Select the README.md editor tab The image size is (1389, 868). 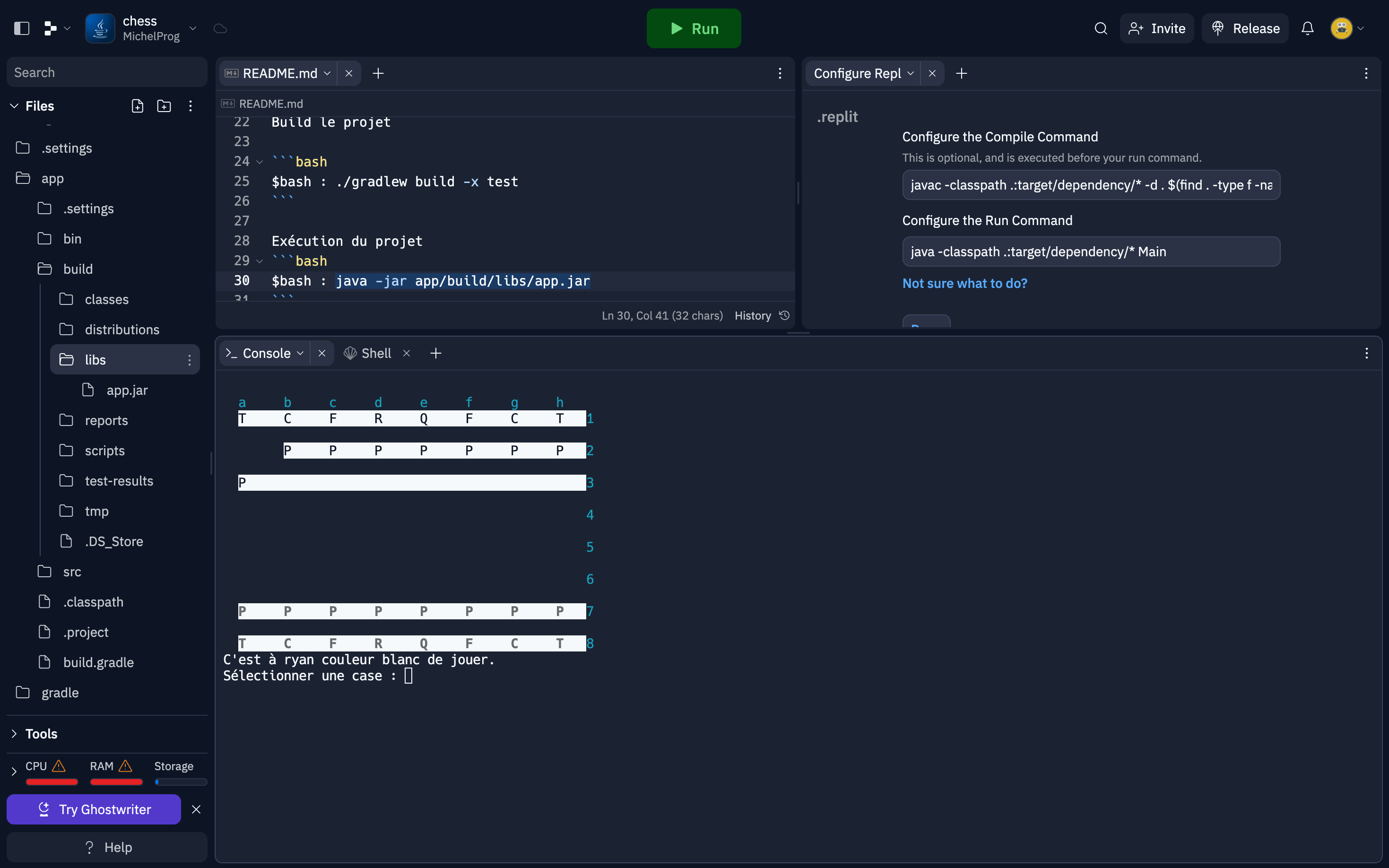pyautogui.click(x=279, y=73)
